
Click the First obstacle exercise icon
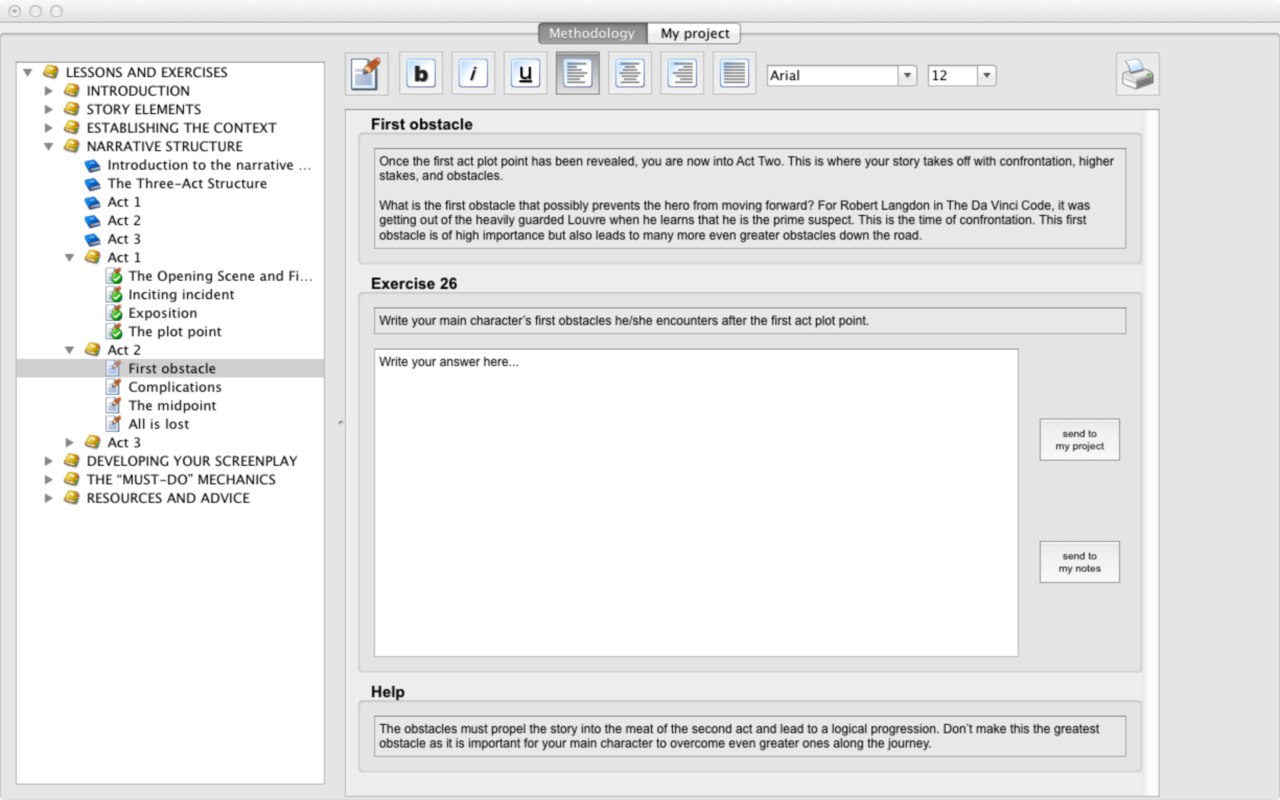click(x=114, y=368)
